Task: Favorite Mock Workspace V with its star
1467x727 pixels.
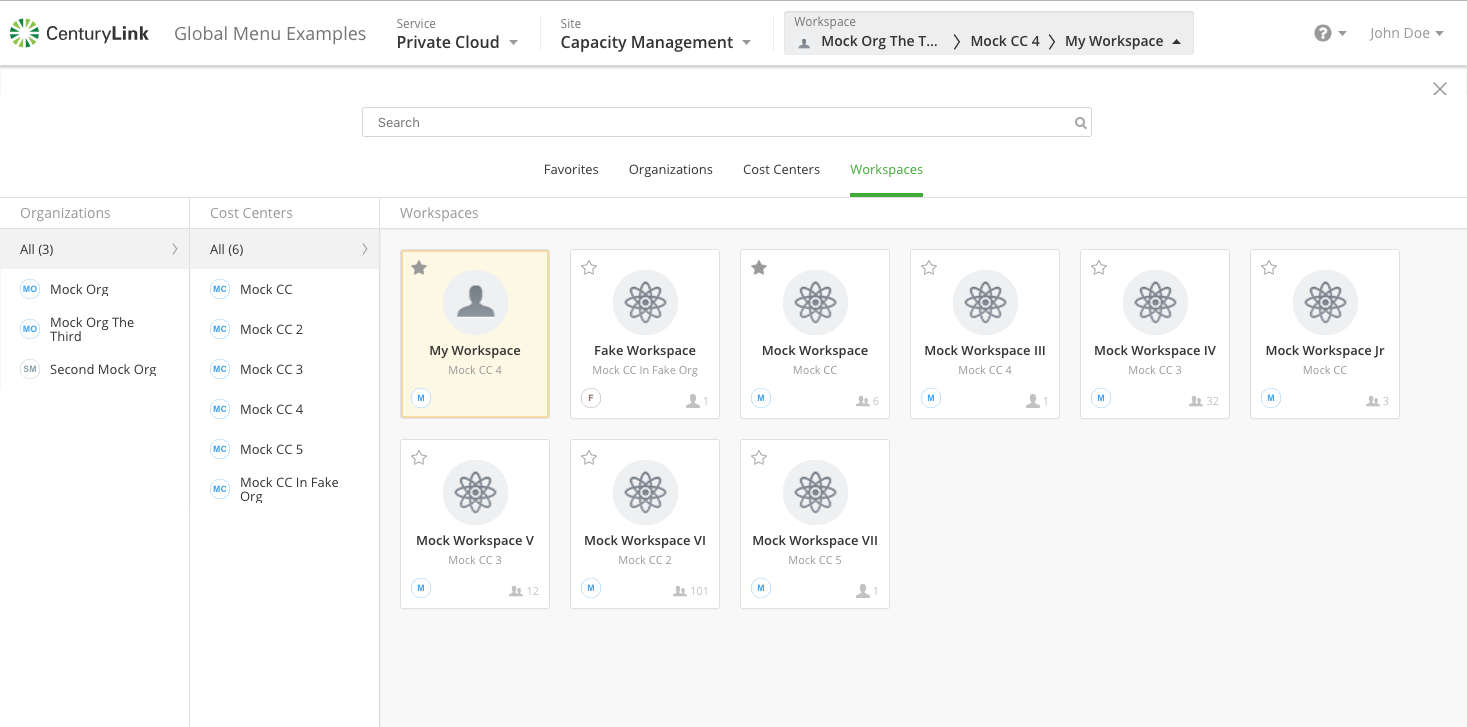Action: coord(419,458)
